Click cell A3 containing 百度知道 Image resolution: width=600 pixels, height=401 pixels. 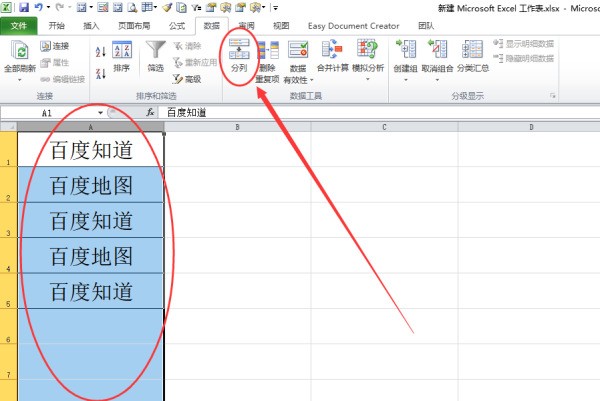(x=91, y=220)
